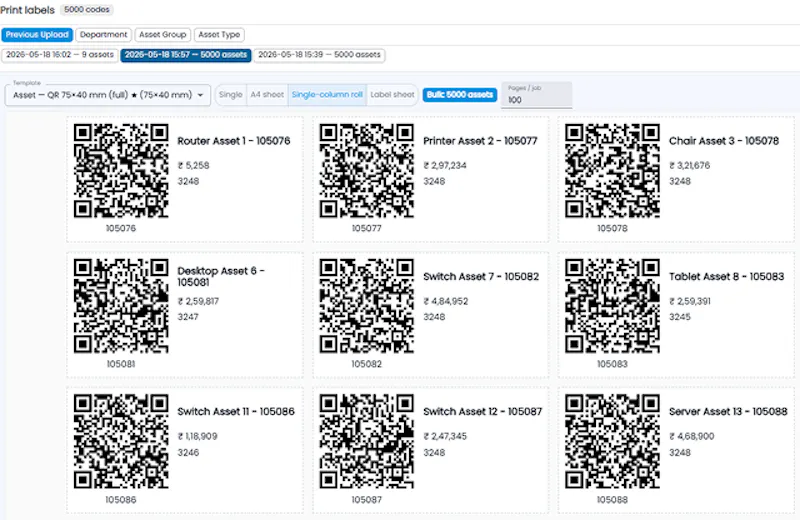800x520 pixels.
Task: Click the price ₹ 2,97,234 on Printer label
Action: coord(445,165)
